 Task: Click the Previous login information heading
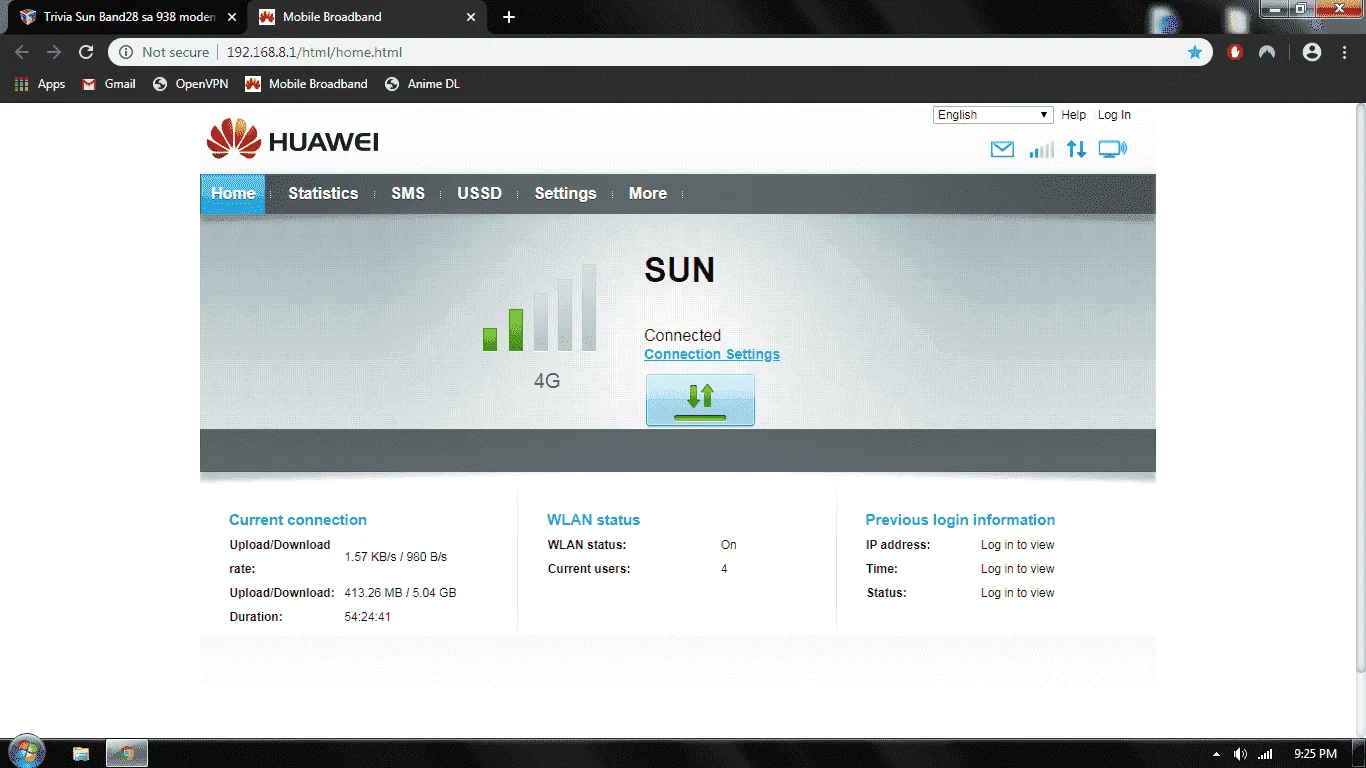pyautogui.click(x=960, y=520)
